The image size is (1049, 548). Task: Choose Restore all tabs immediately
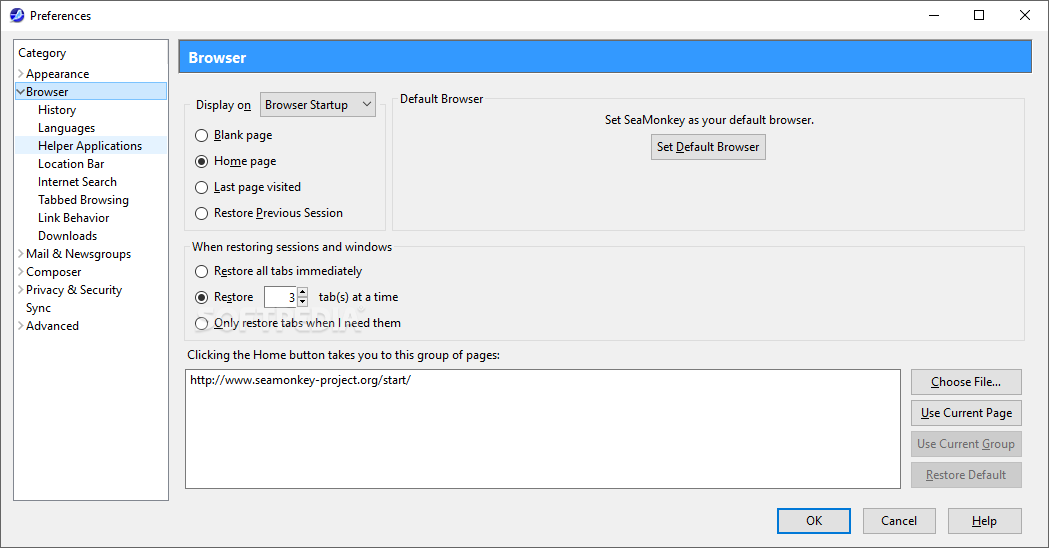(x=201, y=272)
